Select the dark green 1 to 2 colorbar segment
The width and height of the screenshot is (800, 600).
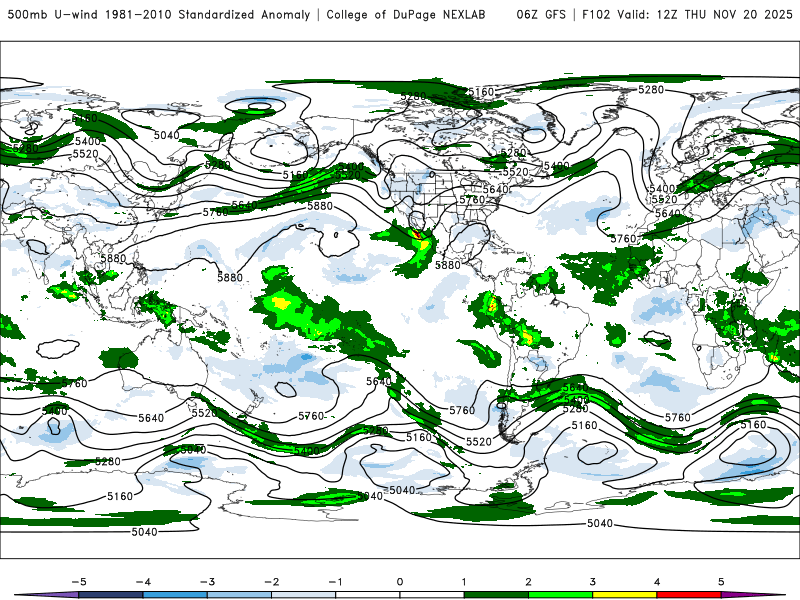pos(496,595)
